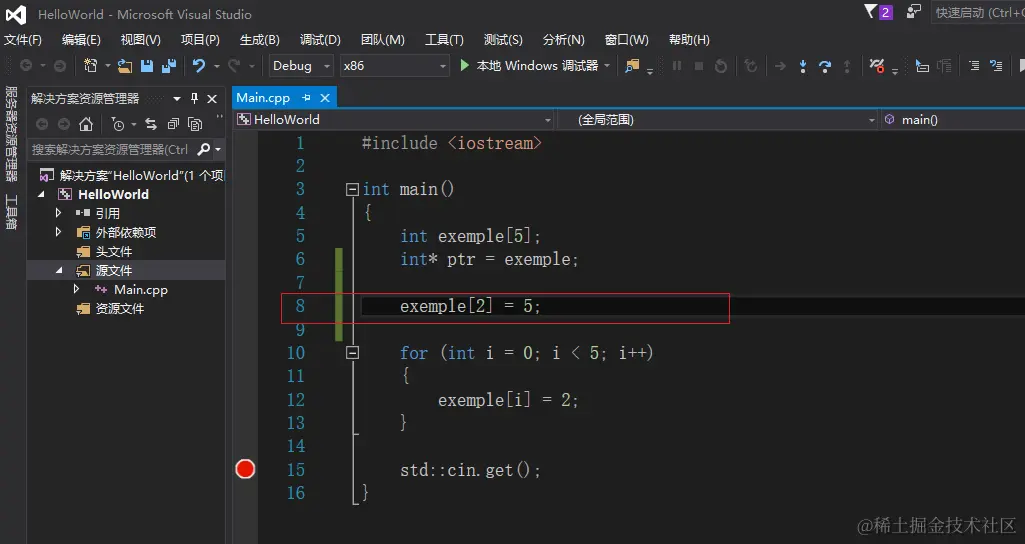The image size is (1025, 544).
Task: Open the 测试(S) menu
Action: [503, 40]
